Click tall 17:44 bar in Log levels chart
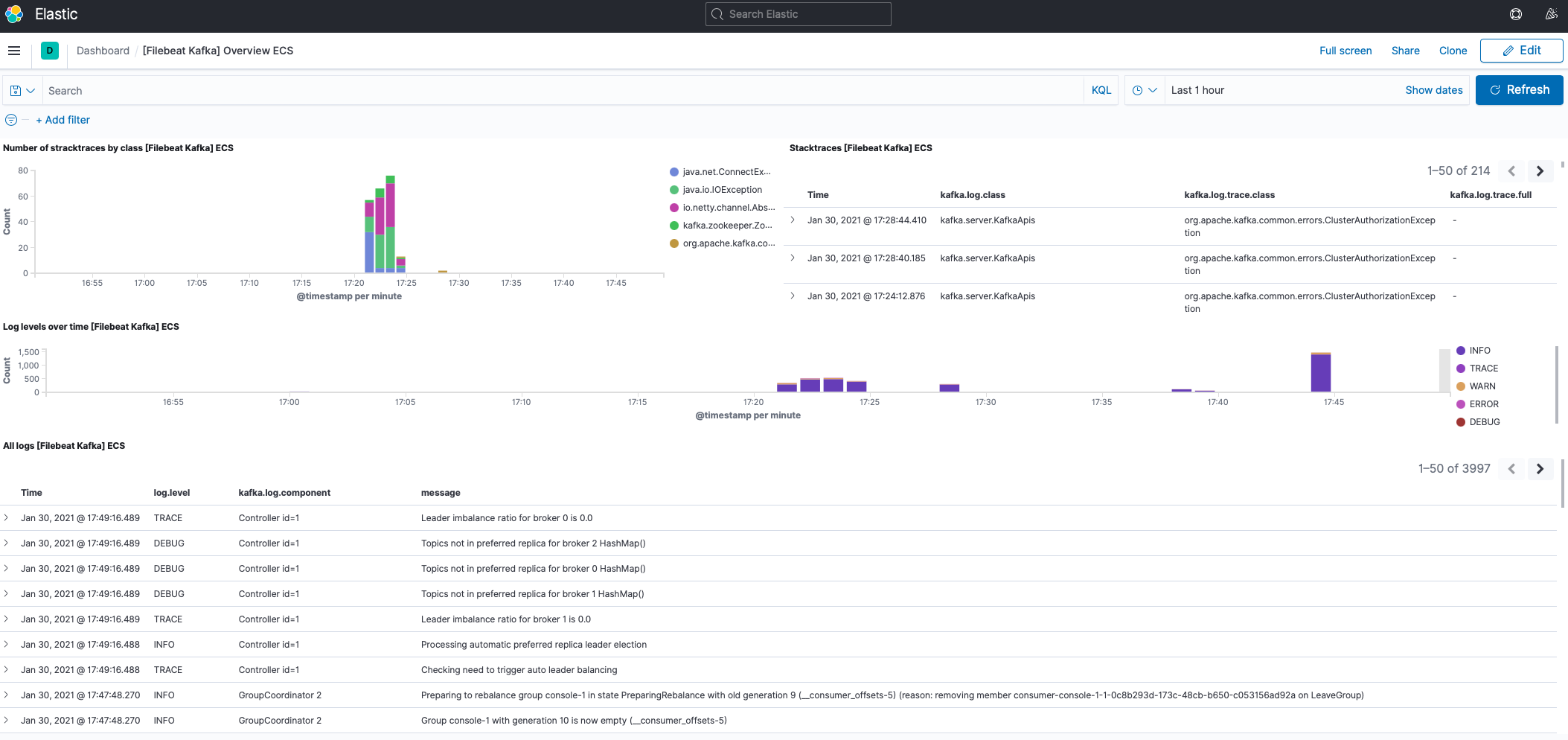The image size is (1568, 740). tap(1321, 372)
